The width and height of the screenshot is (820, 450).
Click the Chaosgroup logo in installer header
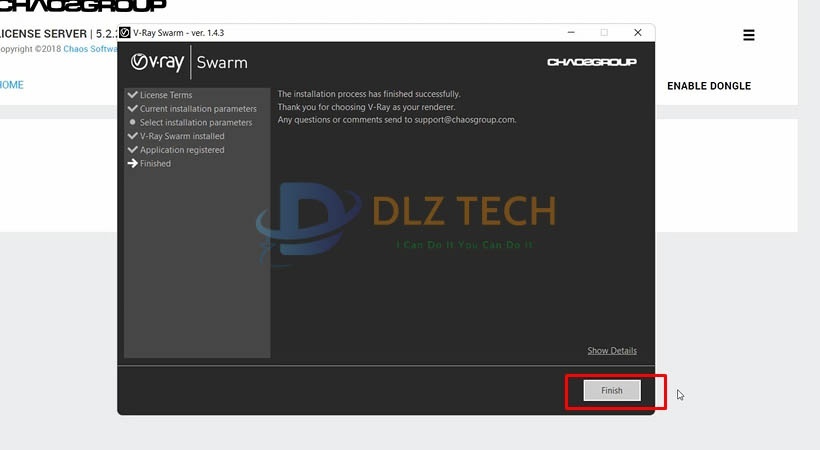tap(592, 62)
